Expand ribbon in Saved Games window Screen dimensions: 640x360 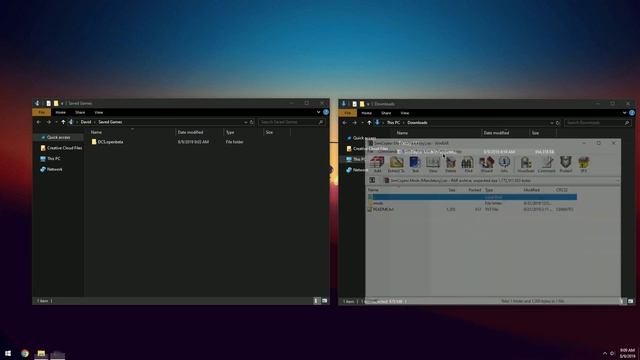tap(318, 112)
